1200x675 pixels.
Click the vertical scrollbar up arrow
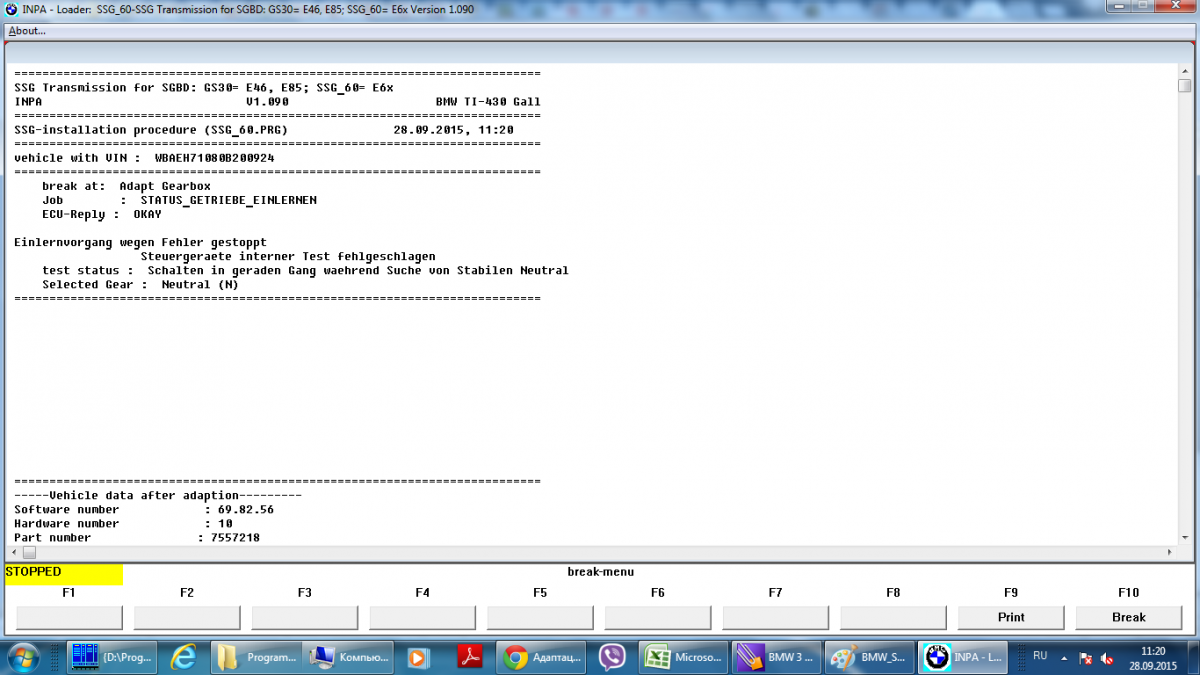click(1185, 71)
